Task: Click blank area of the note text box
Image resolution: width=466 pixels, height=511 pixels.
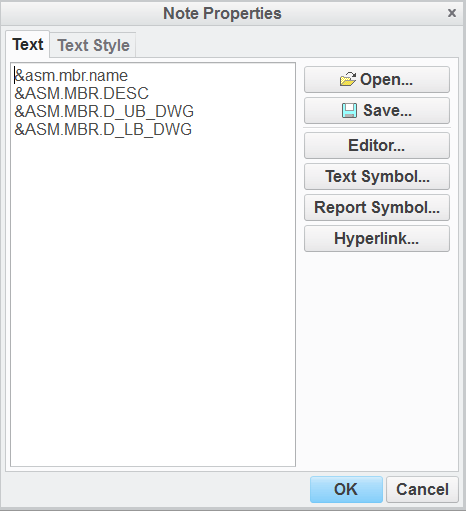Action: click(153, 300)
